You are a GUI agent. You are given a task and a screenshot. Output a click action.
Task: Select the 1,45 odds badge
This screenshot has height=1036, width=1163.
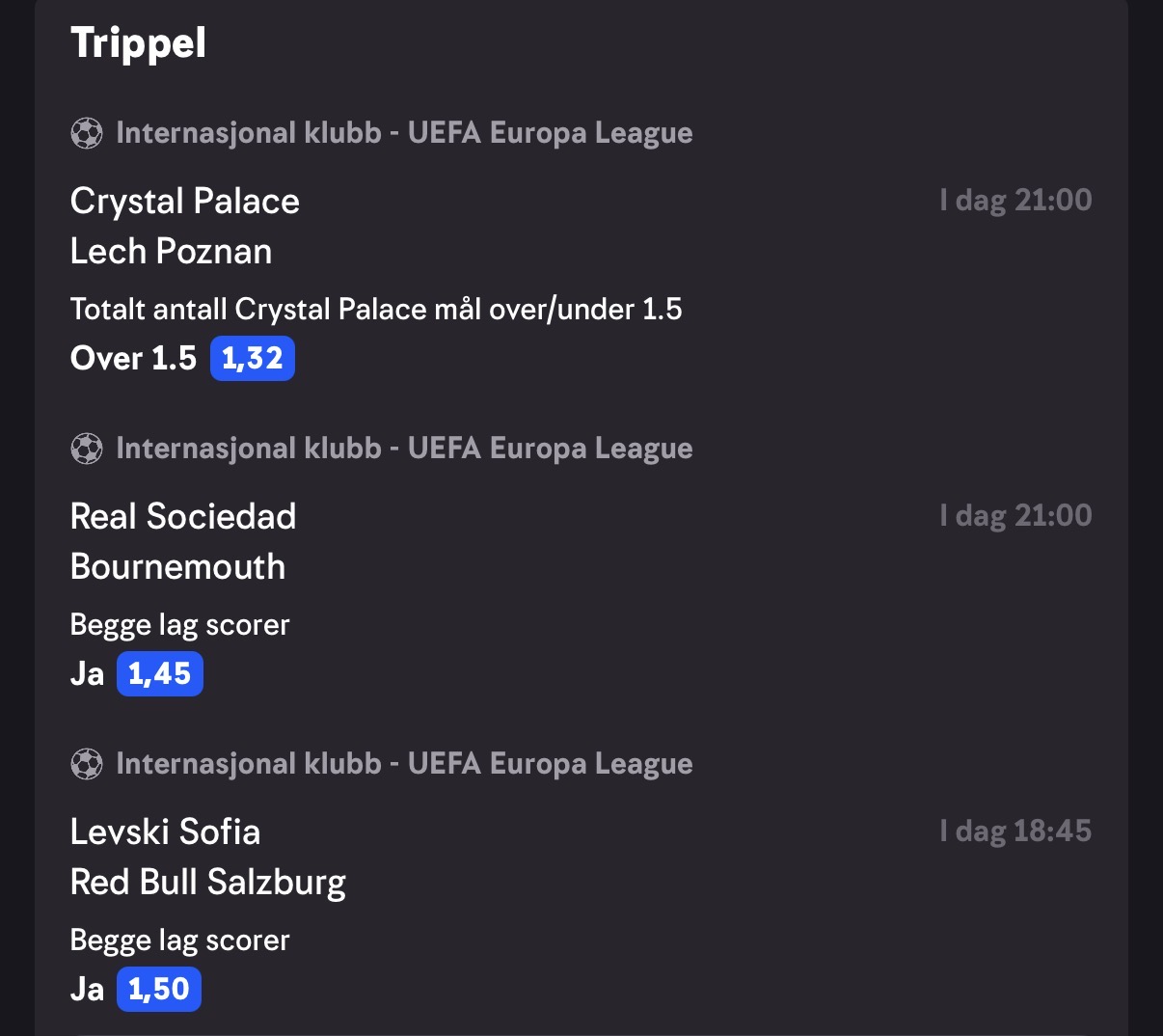pos(160,673)
